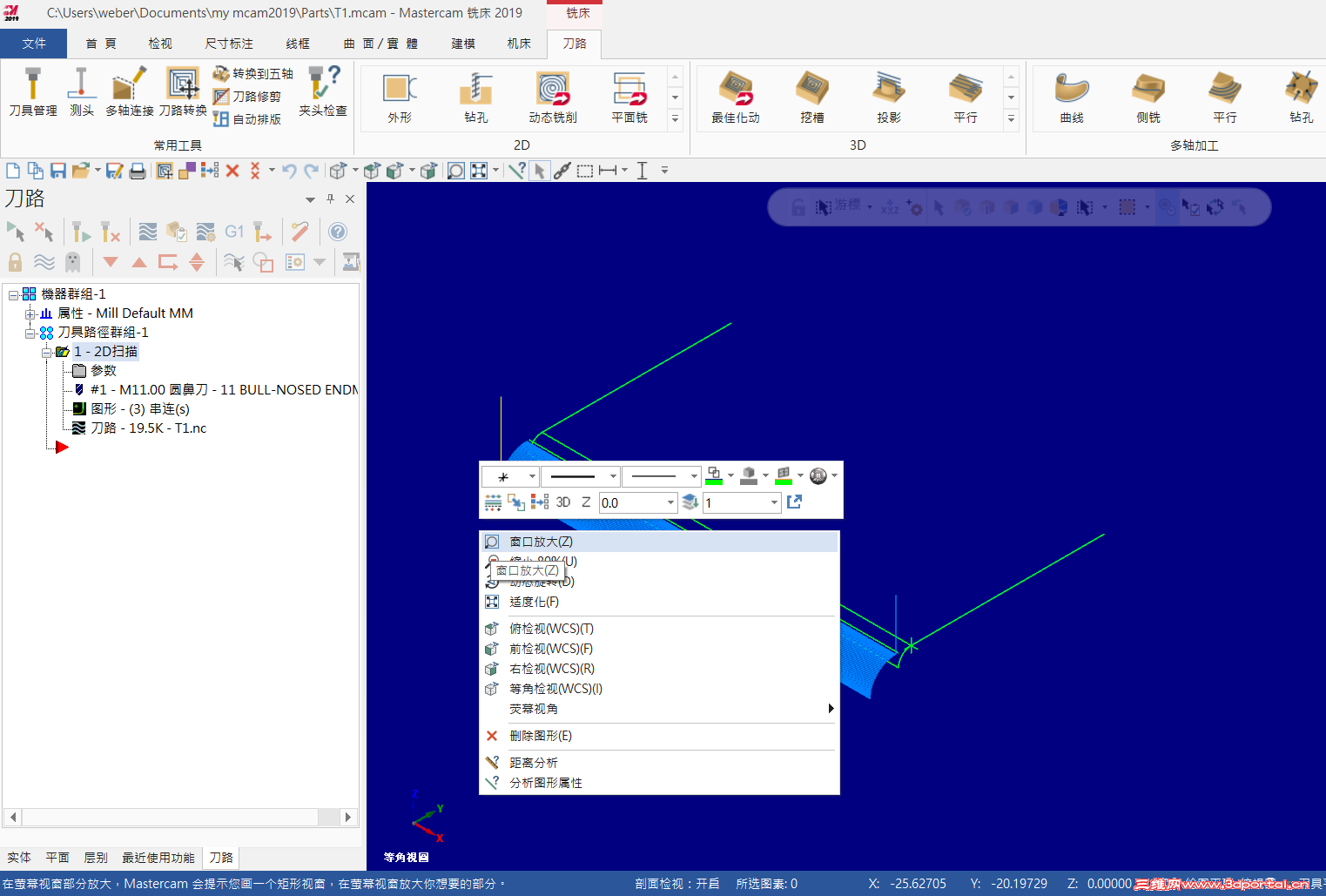Run 自动排版 nesting tool
The height and width of the screenshot is (896, 1326).
(x=247, y=119)
